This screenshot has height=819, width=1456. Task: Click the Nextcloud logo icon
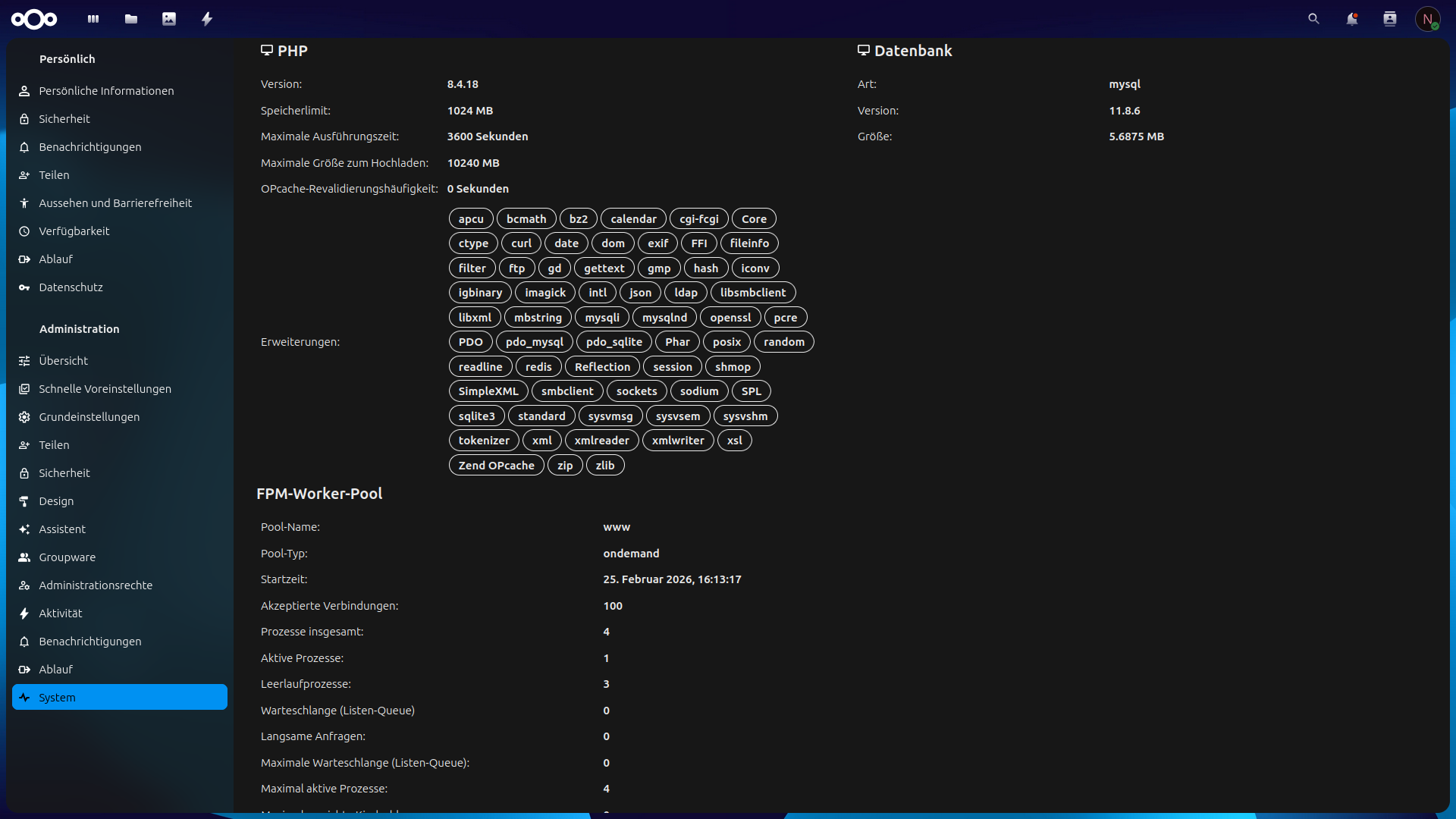pos(34,19)
